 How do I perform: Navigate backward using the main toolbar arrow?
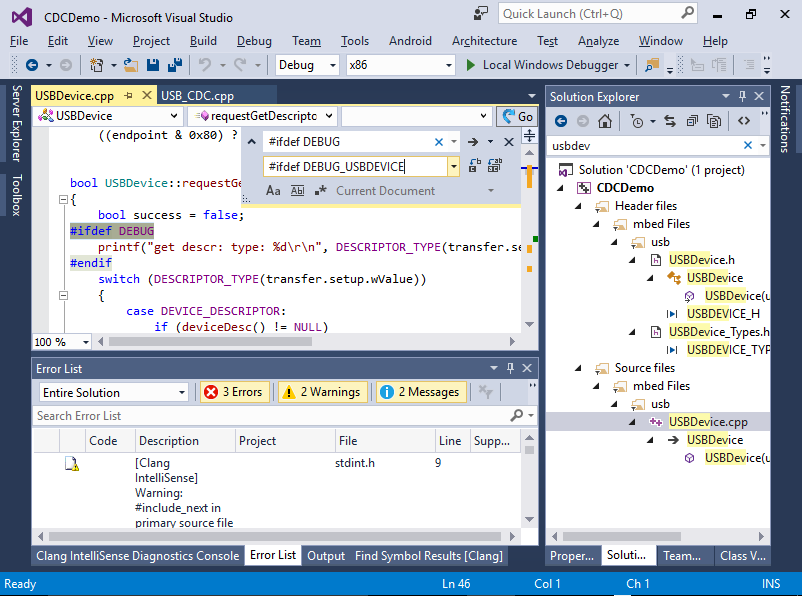tap(32, 65)
